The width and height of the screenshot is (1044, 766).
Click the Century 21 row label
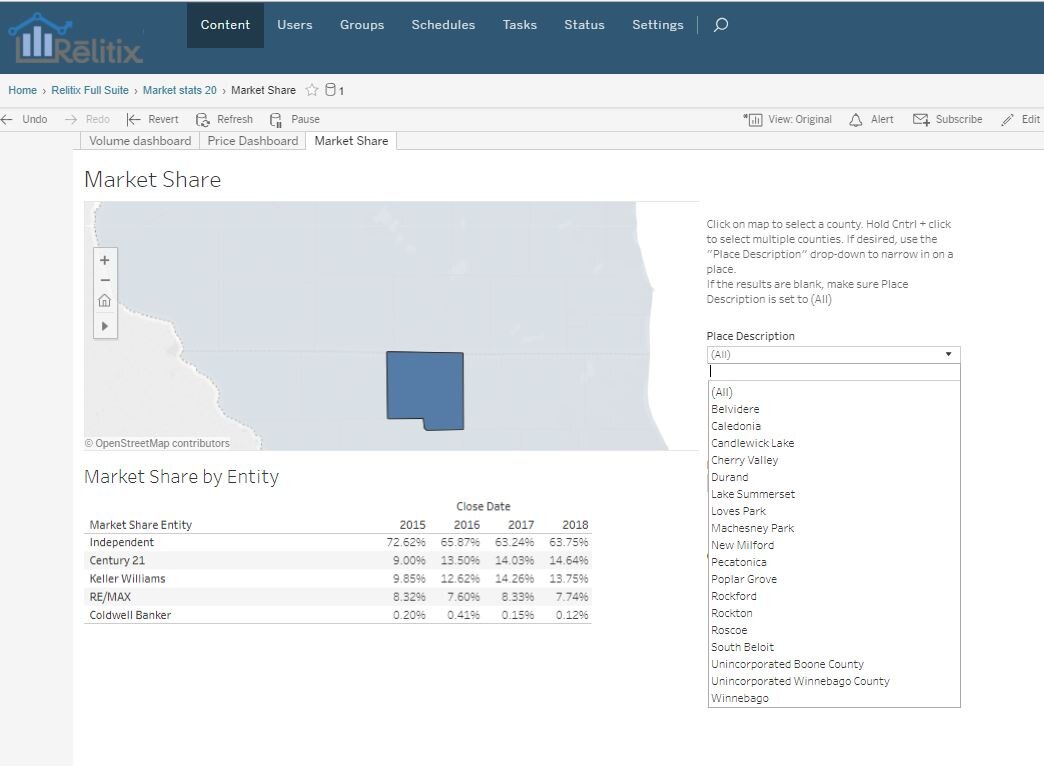117,560
